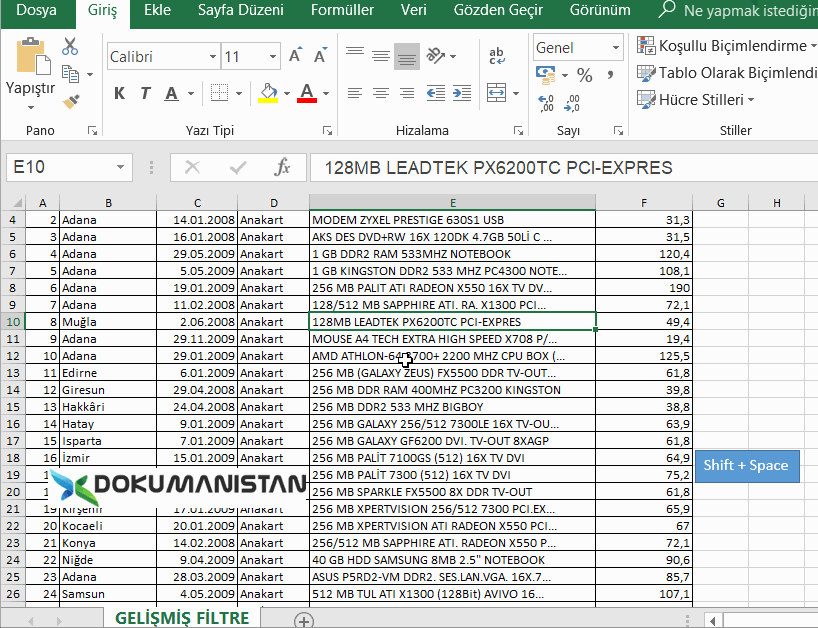Click increase indent icon
818x628 pixels.
tap(462, 93)
